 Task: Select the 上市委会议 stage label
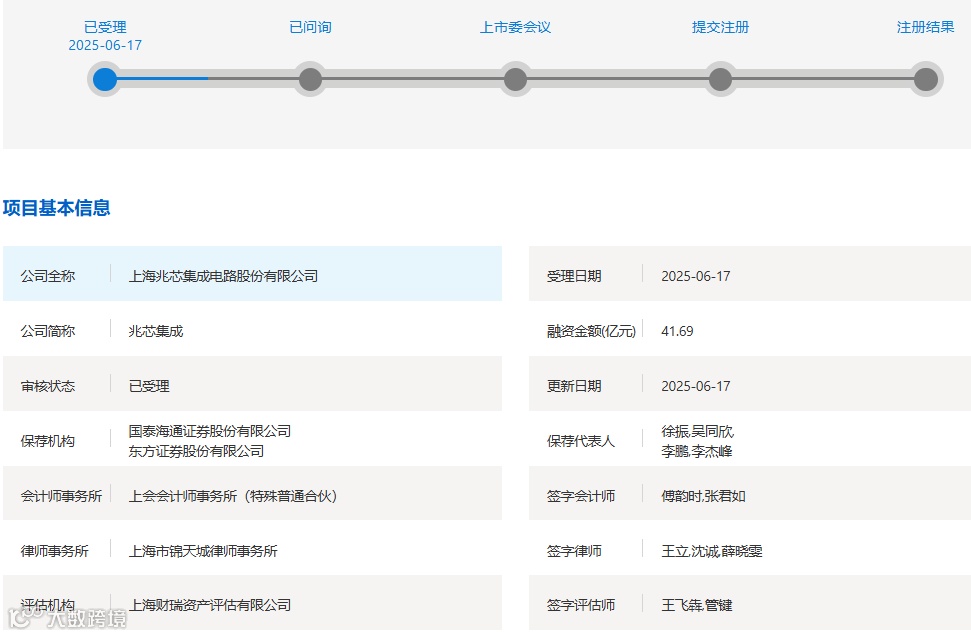[515, 27]
